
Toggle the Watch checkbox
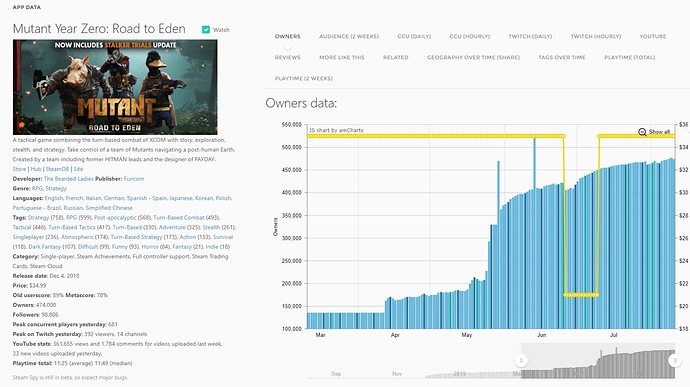(206, 29)
